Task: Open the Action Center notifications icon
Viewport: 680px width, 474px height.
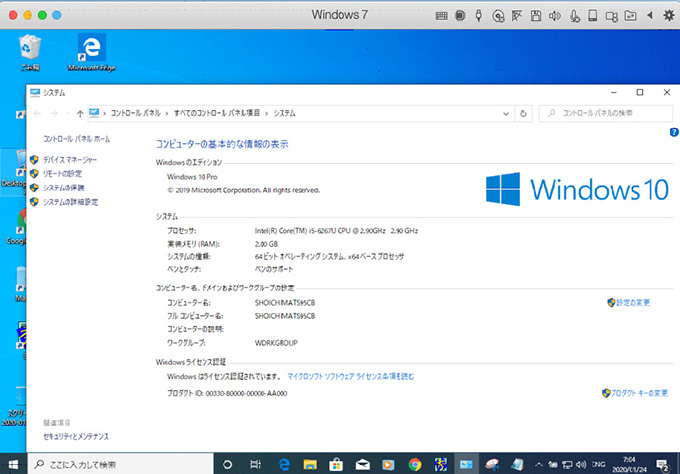Action: pos(663,465)
